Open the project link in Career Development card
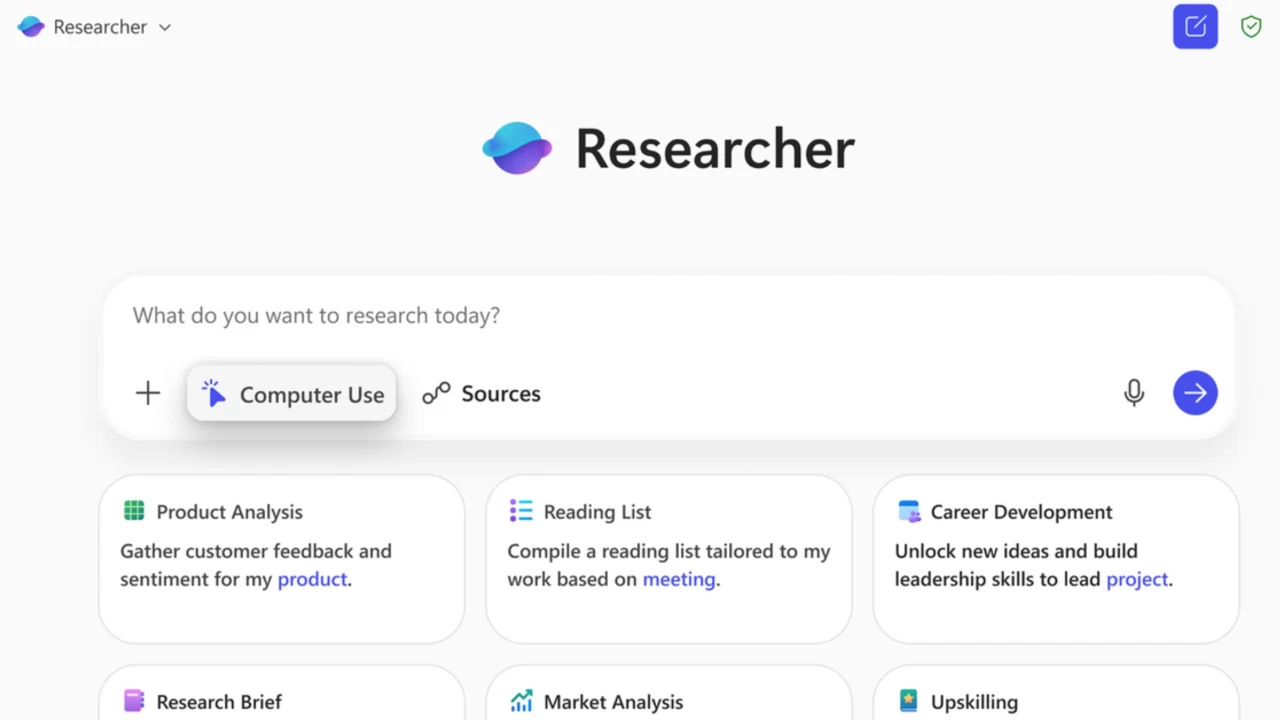The image size is (1280, 720). click(1137, 579)
